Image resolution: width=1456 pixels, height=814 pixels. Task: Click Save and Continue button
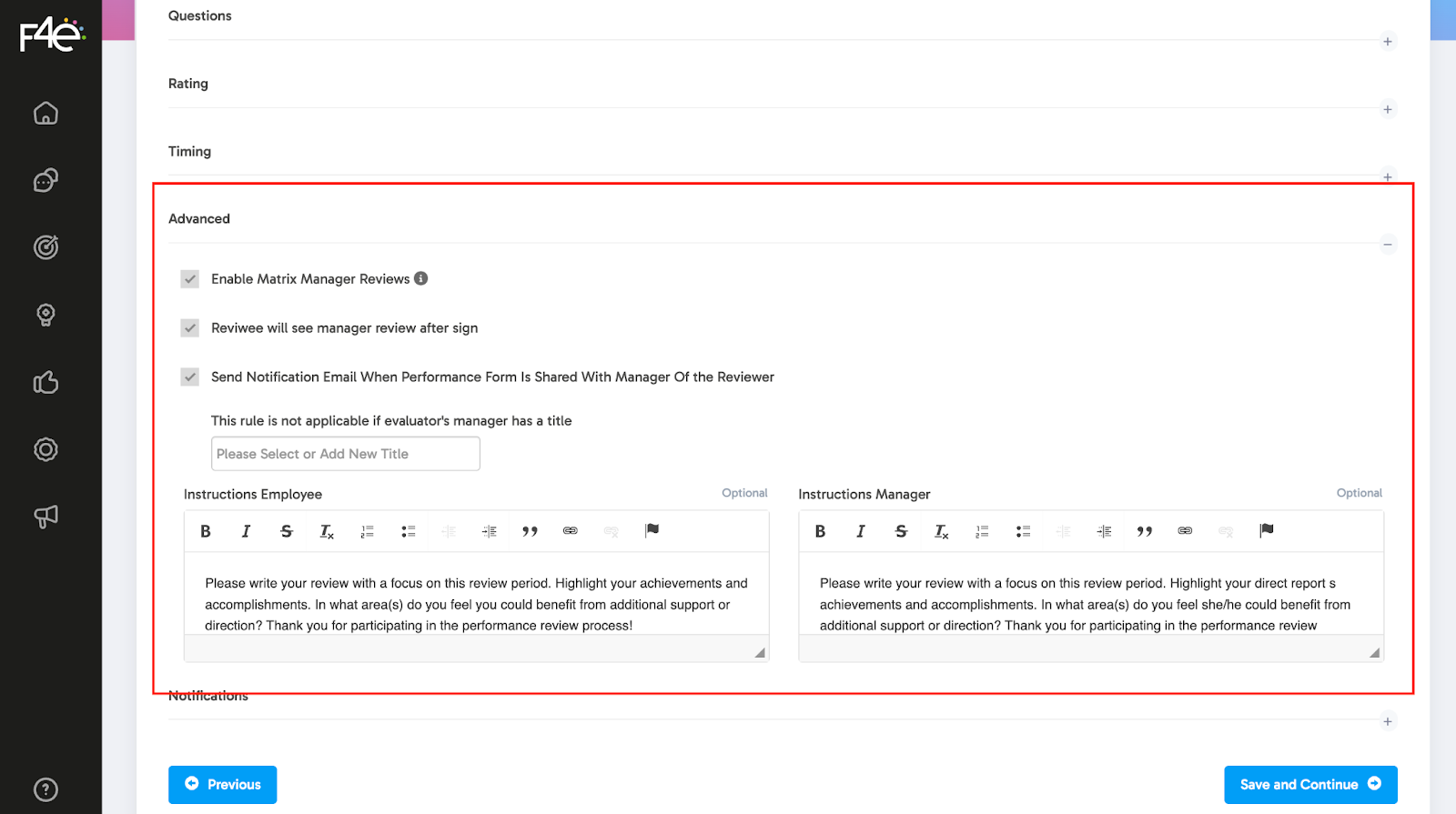[1309, 785]
